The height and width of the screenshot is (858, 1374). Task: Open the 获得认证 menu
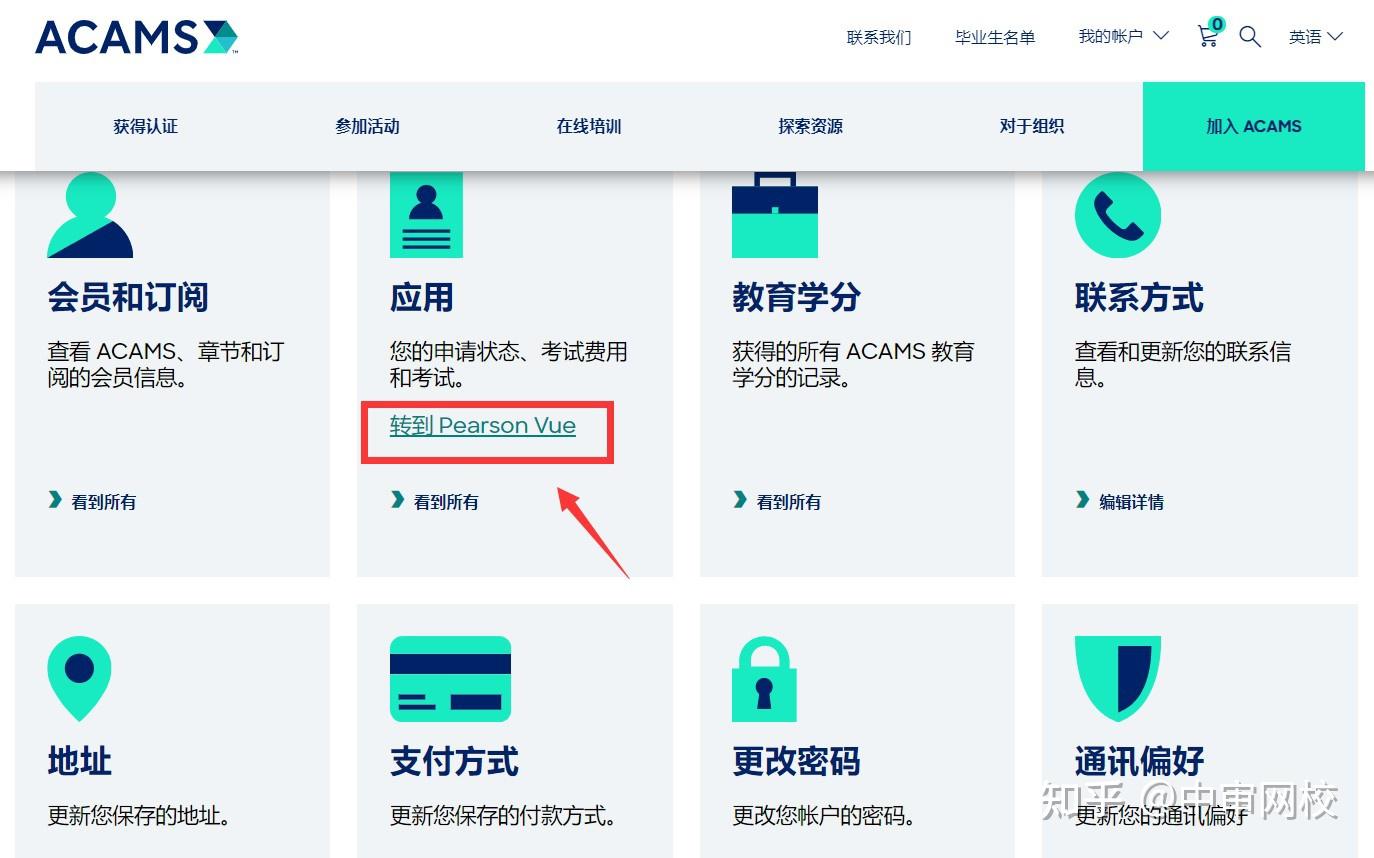pyautogui.click(x=146, y=126)
